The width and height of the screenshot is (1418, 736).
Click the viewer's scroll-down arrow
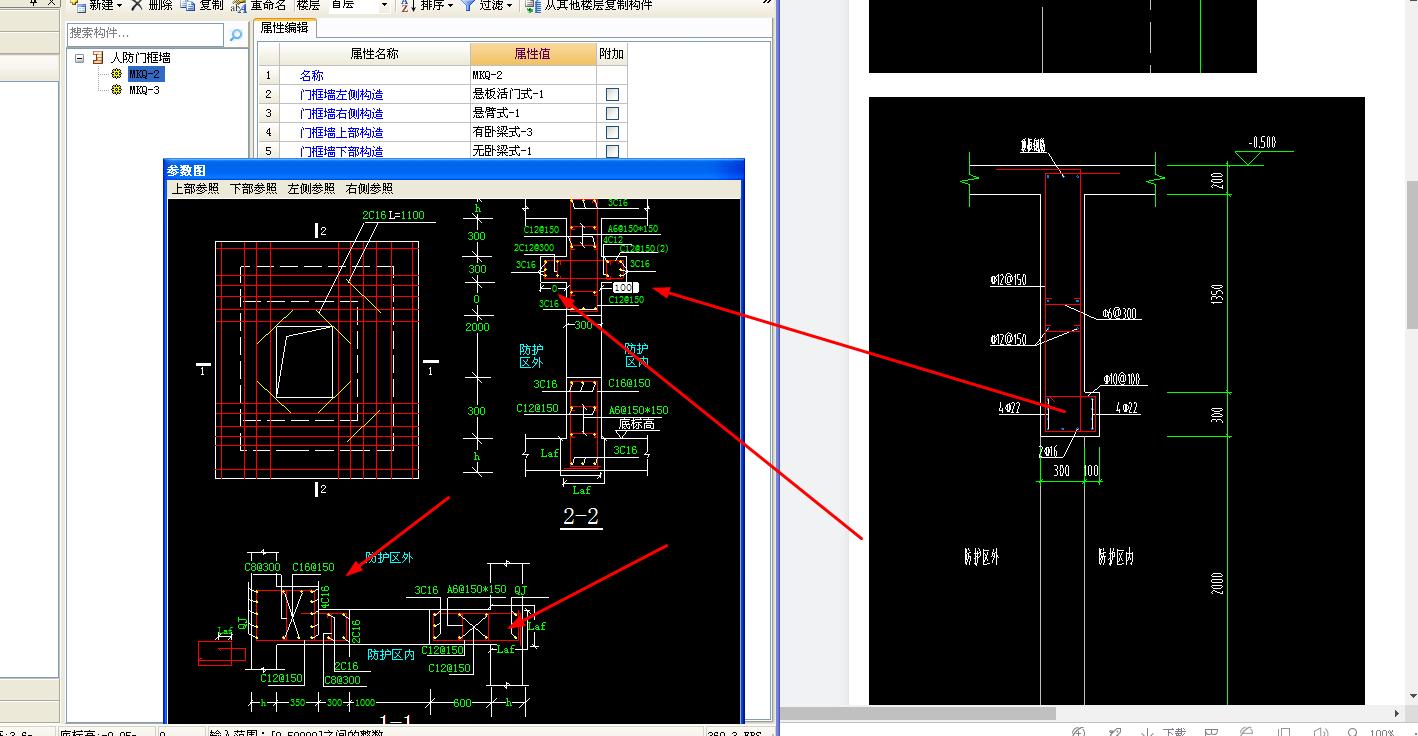pyautogui.click(x=1411, y=696)
